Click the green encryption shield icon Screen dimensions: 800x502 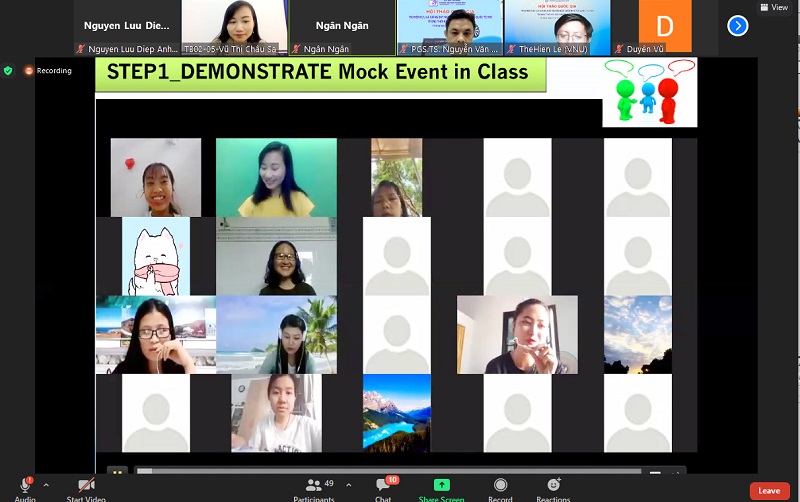[8, 71]
